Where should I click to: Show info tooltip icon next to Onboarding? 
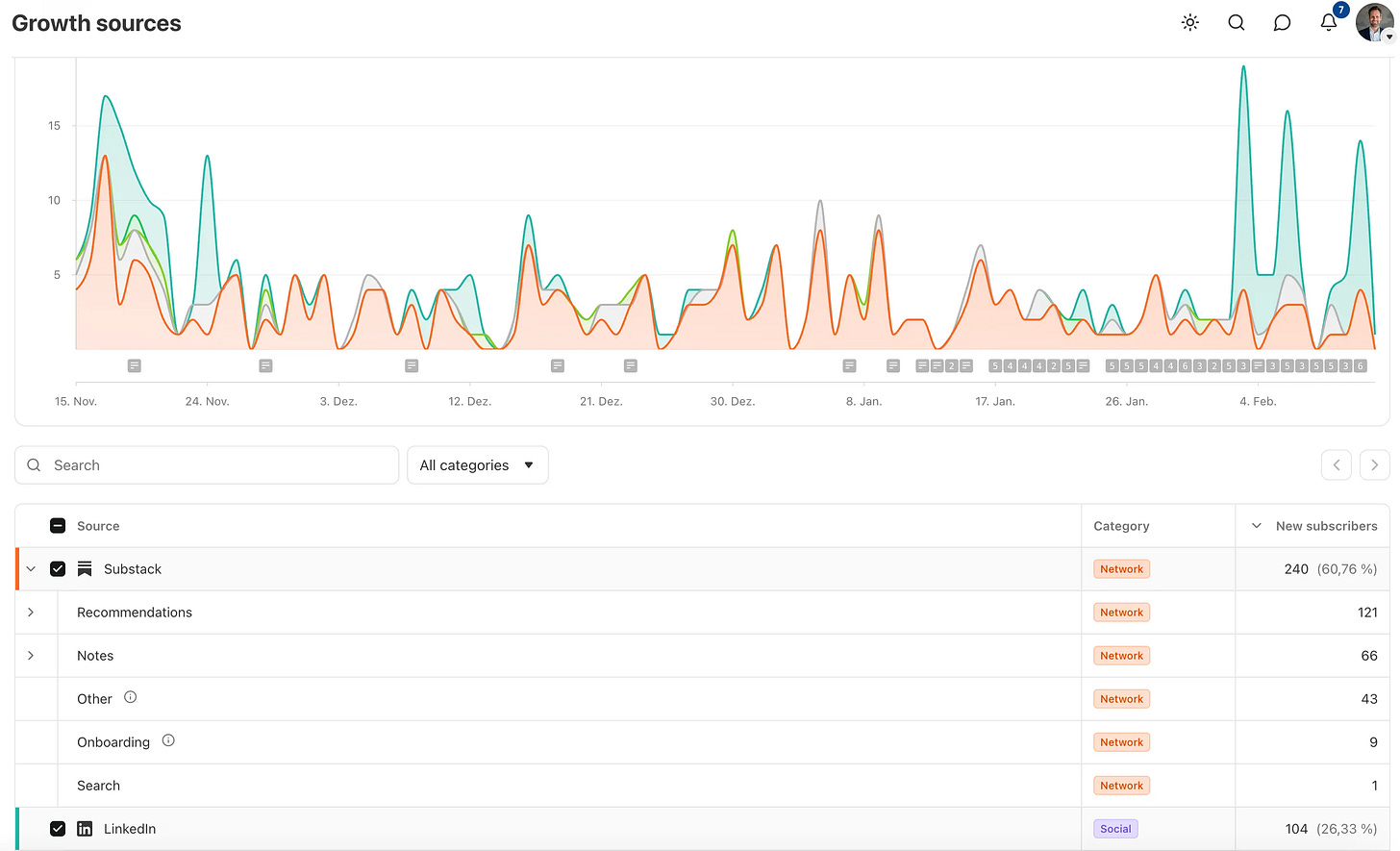(168, 741)
